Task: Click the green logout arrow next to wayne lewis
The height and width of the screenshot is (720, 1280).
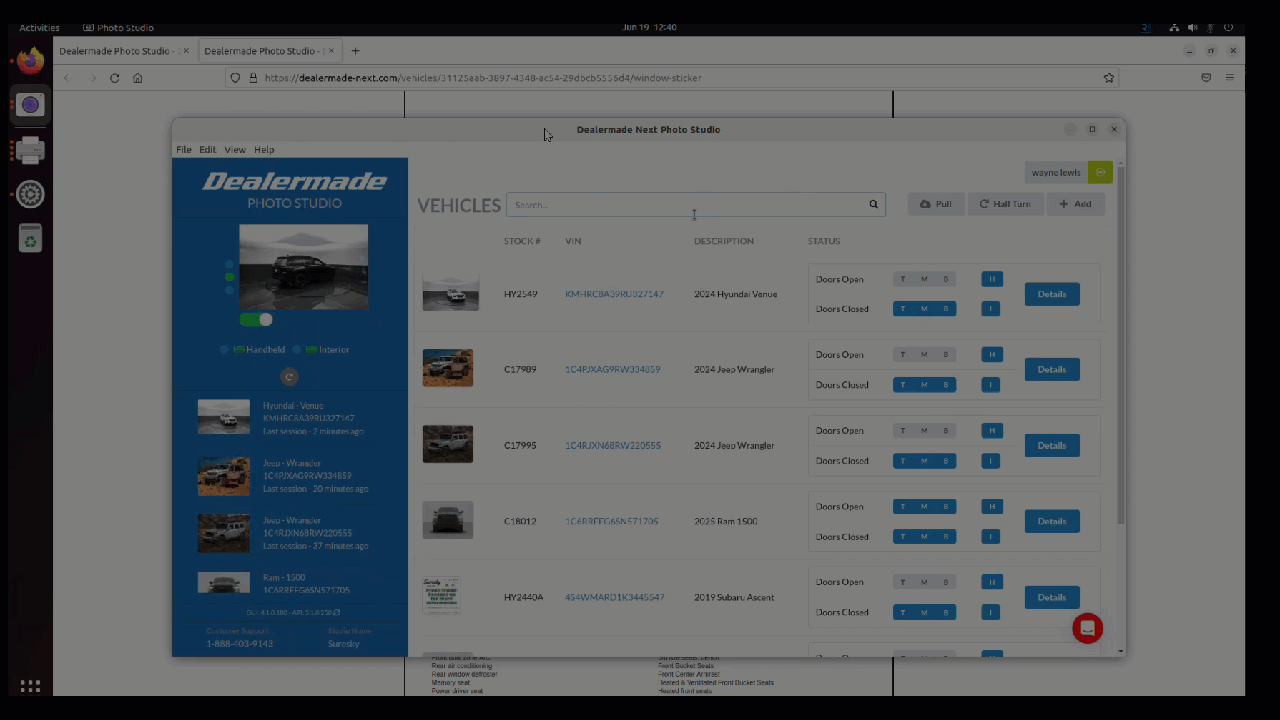Action: (1100, 172)
